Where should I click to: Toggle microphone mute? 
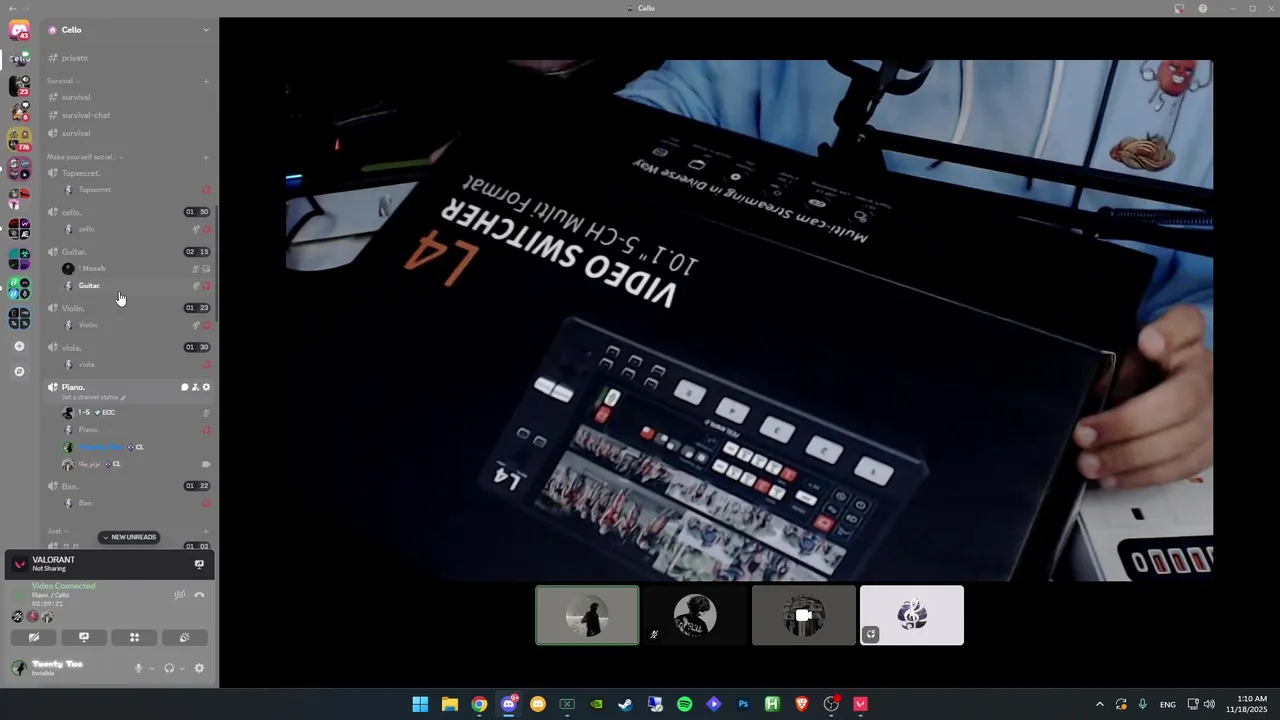[x=139, y=668]
